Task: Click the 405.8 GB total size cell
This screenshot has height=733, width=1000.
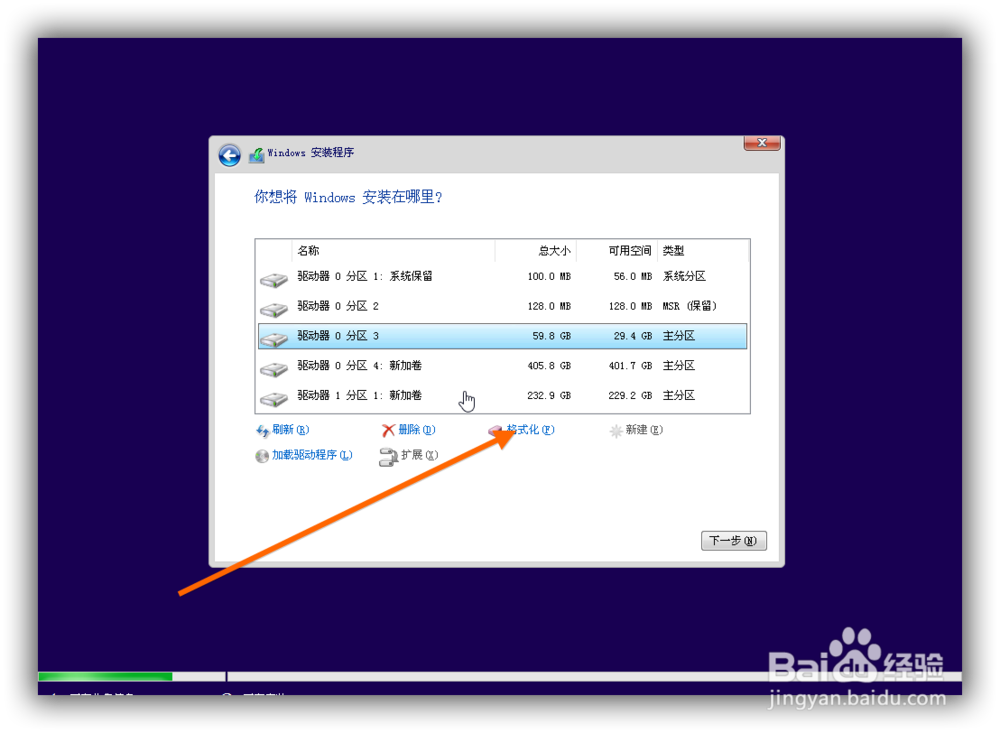Action: pos(549,366)
